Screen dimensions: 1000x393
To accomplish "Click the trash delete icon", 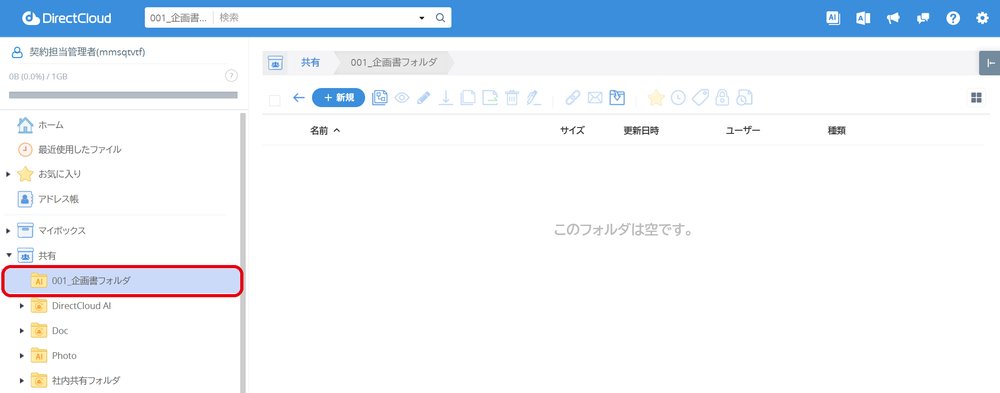I will click(511, 98).
